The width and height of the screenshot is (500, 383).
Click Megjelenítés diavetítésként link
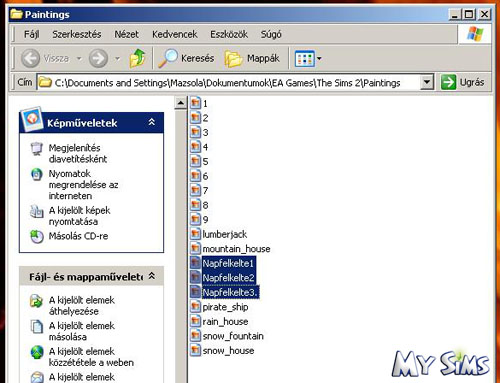pos(78,153)
